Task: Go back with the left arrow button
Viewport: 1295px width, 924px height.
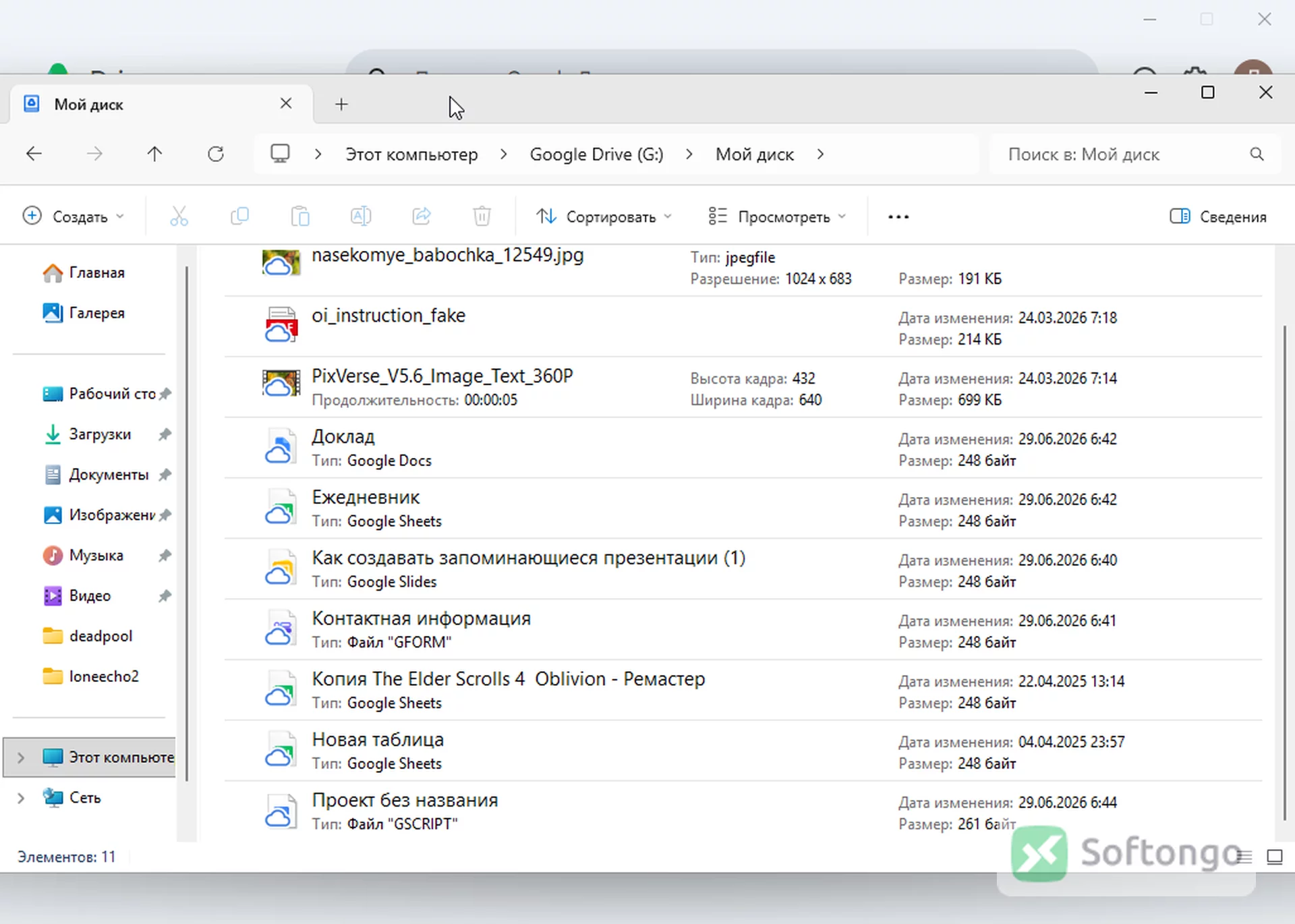Action: click(x=34, y=154)
